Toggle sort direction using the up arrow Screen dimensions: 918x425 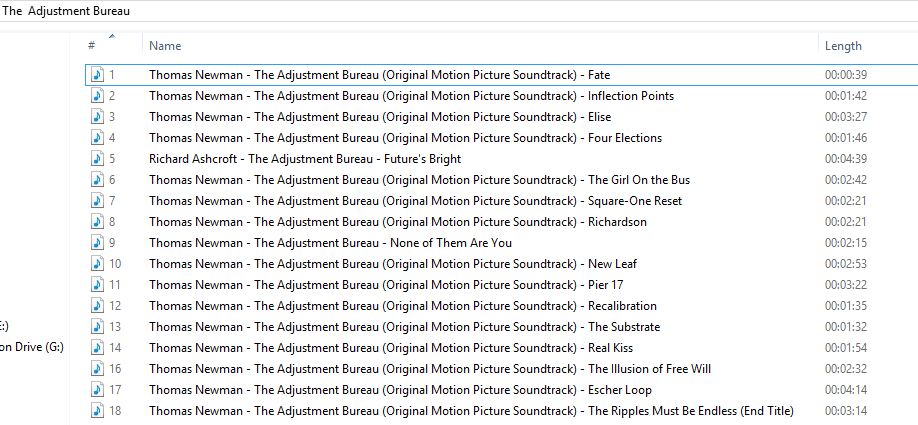111,37
